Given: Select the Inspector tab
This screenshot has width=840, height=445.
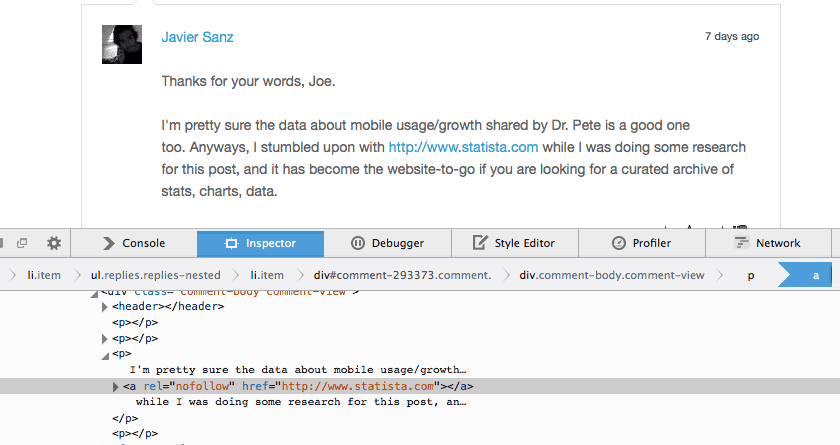Looking at the screenshot, I should (x=260, y=243).
